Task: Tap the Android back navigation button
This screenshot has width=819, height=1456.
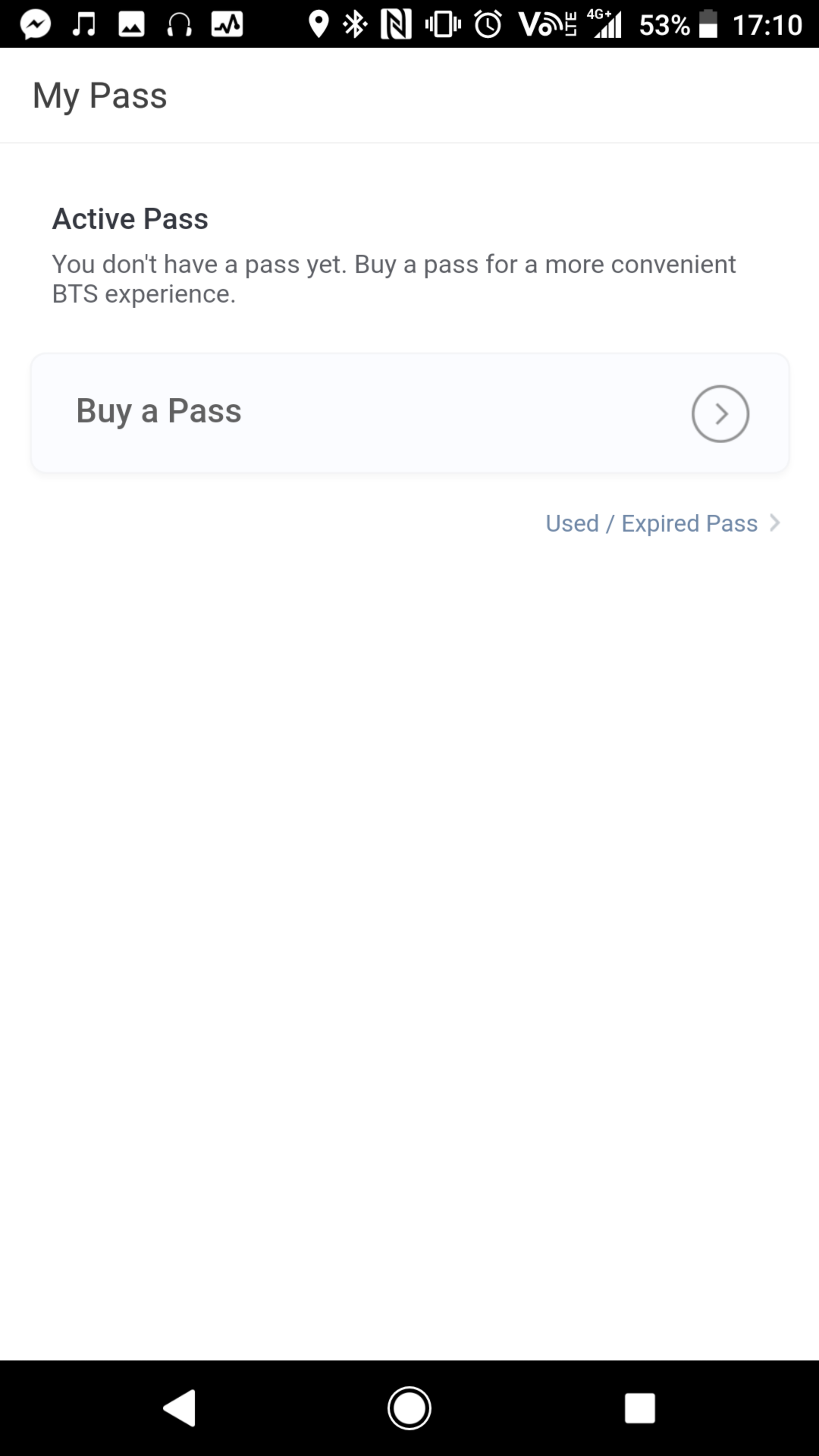Action: coord(180,1408)
